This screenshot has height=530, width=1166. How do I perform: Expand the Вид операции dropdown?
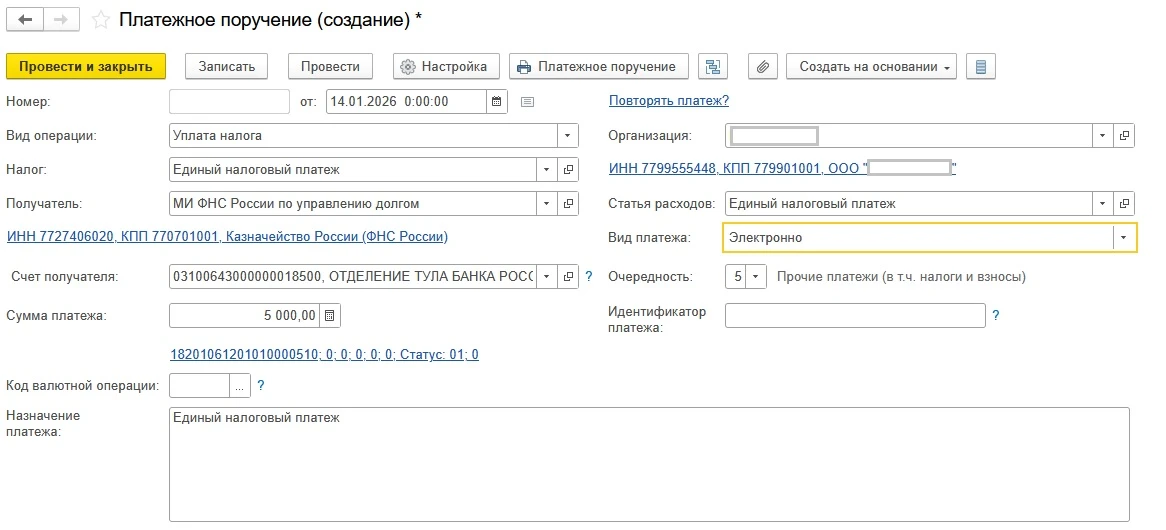click(568, 136)
